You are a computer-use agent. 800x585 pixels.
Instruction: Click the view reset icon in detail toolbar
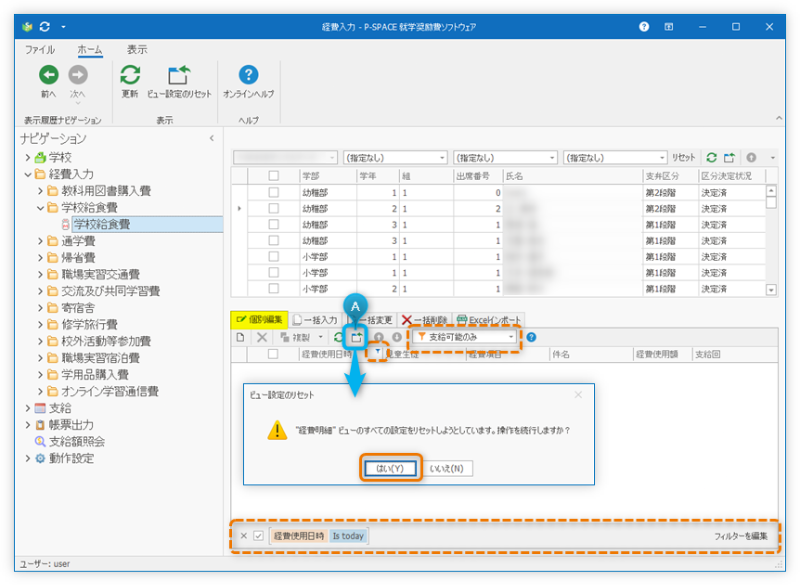click(x=357, y=337)
